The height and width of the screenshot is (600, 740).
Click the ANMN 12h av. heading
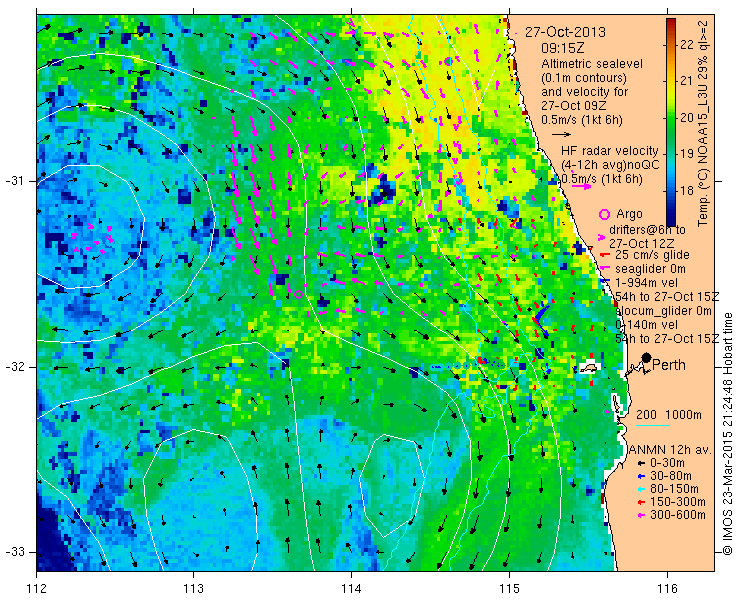[x=668, y=449]
